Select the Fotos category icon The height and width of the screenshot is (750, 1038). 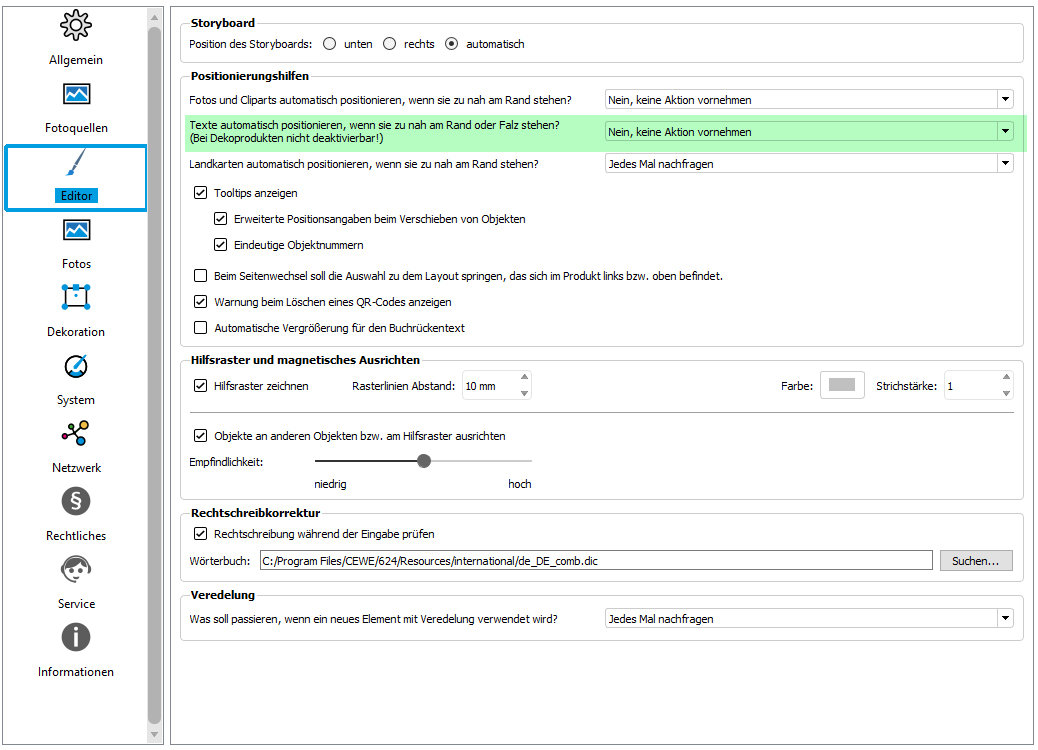coord(76,230)
